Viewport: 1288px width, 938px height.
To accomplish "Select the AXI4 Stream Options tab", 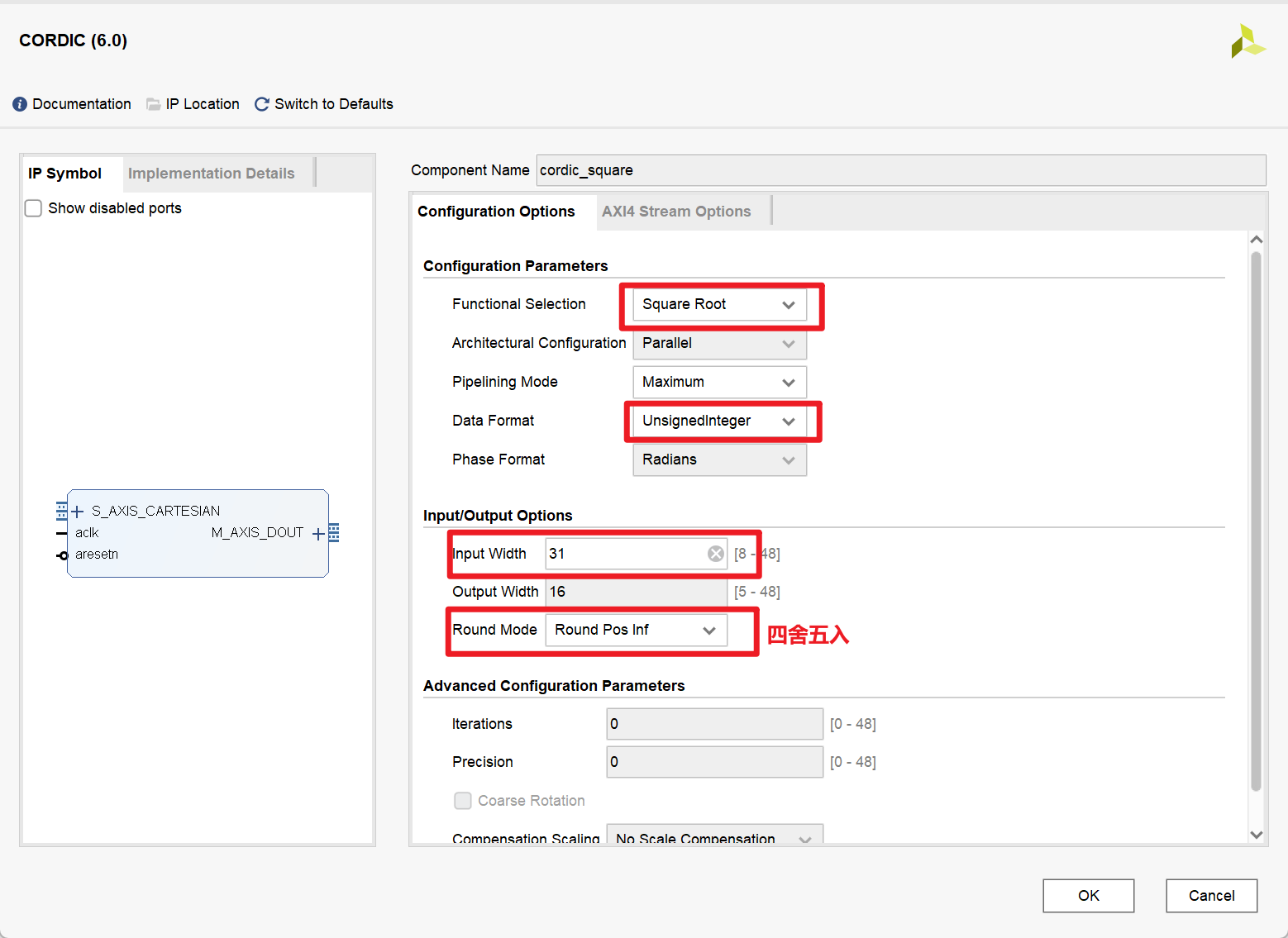I will click(676, 212).
